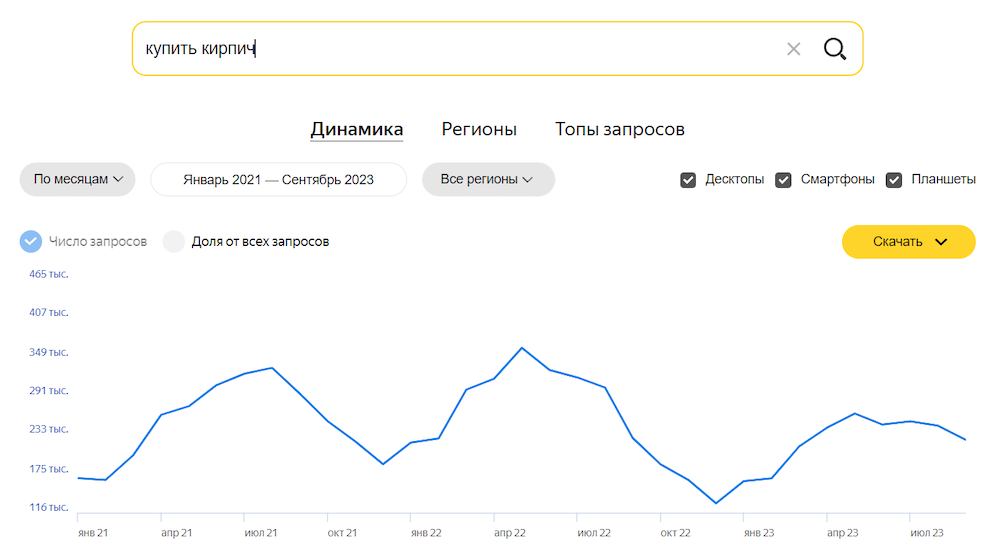Open the 'Январь 2021 — Сентябрь 2023' date range picker
This screenshot has width=1000, height=556.
[278, 180]
